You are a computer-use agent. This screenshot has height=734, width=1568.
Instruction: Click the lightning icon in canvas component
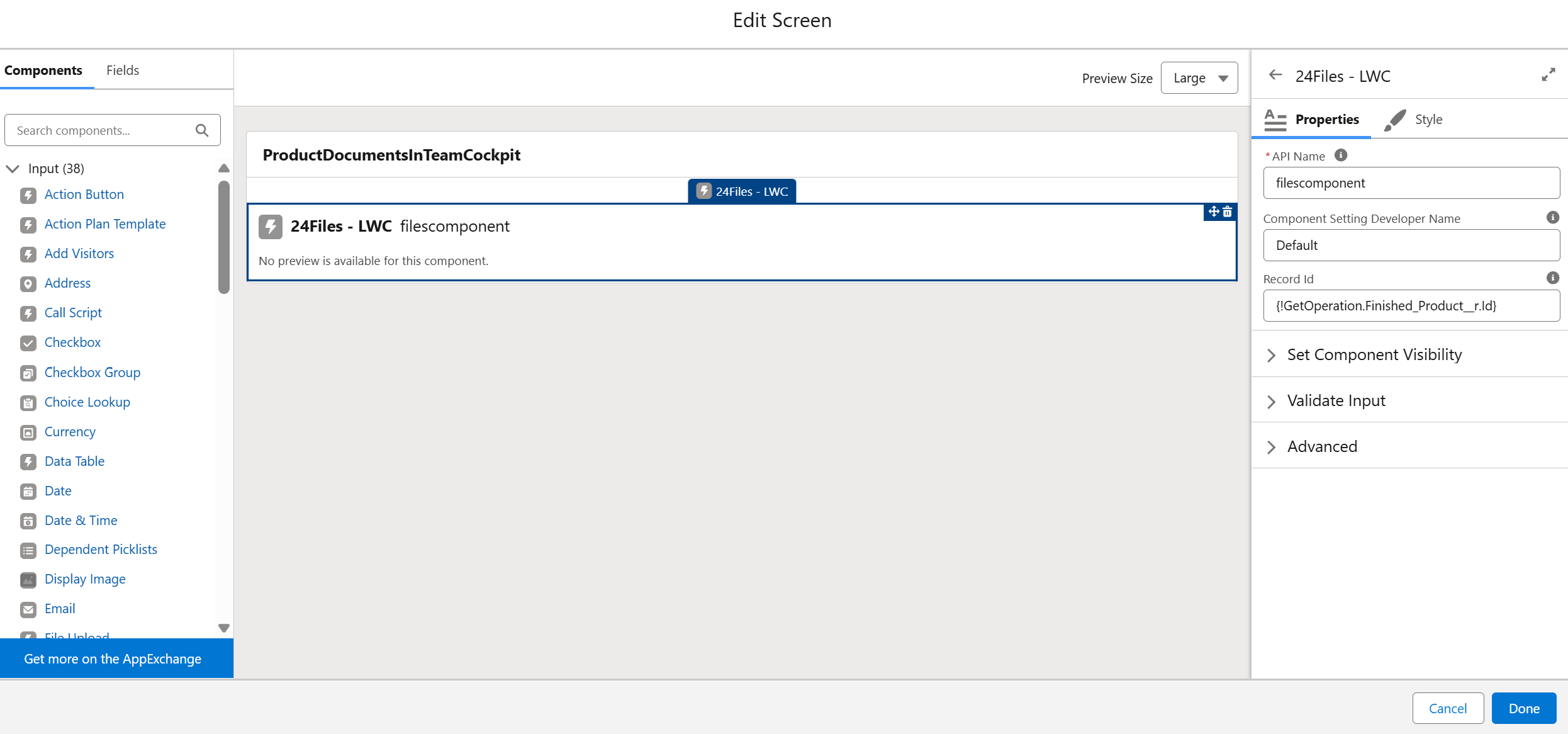click(x=271, y=227)
